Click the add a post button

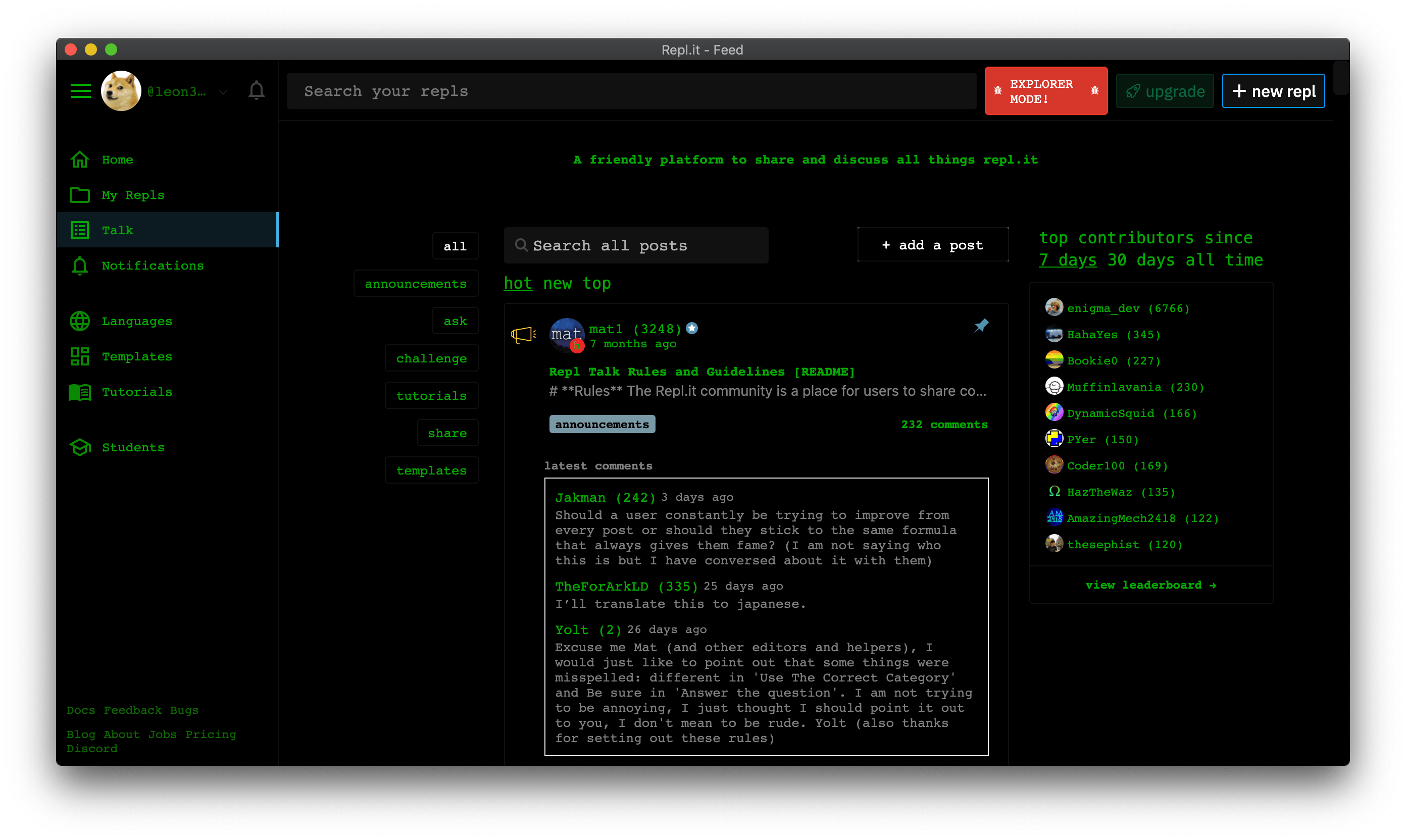click(933, 244)
